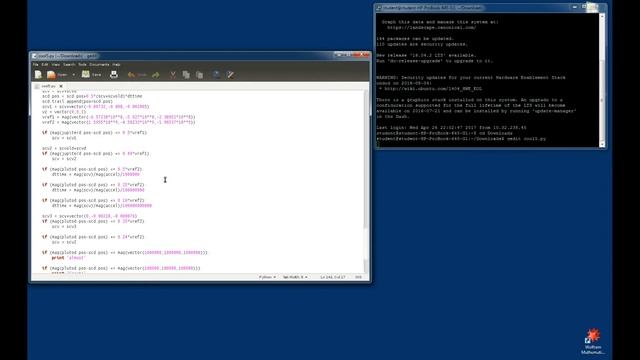Screen dimensions: 640x360
Task: Click the Open file icon in gedit toolbar
Action: (51, 75)
